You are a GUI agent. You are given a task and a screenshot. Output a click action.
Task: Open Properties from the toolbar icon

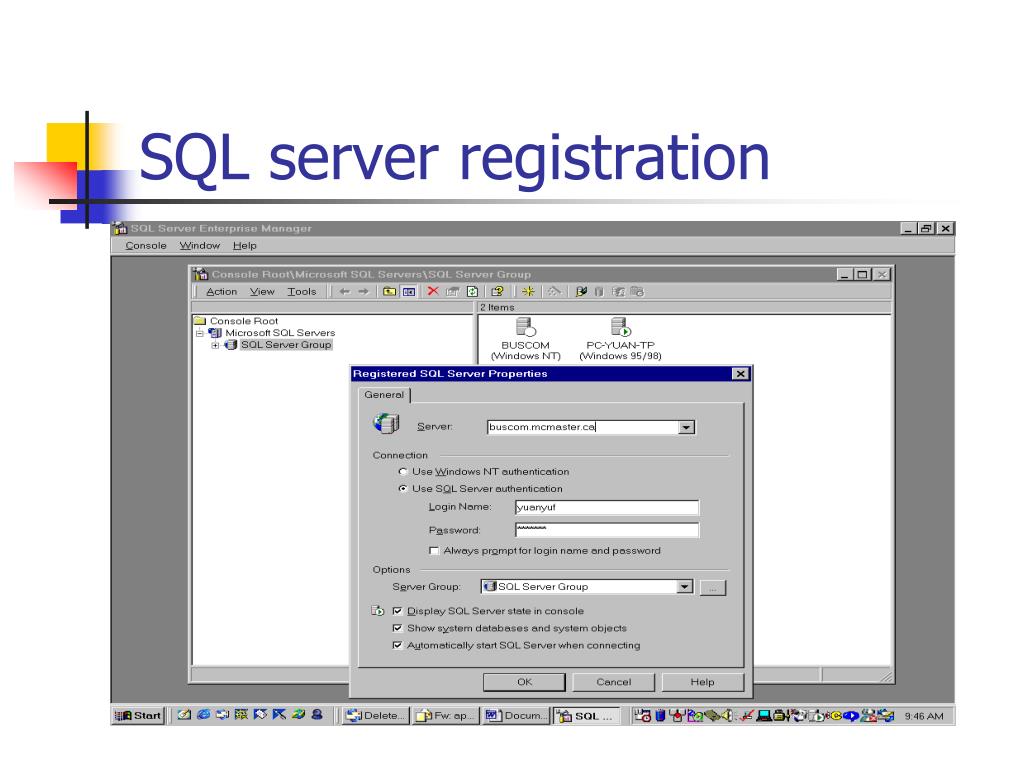tap(452, 291)
